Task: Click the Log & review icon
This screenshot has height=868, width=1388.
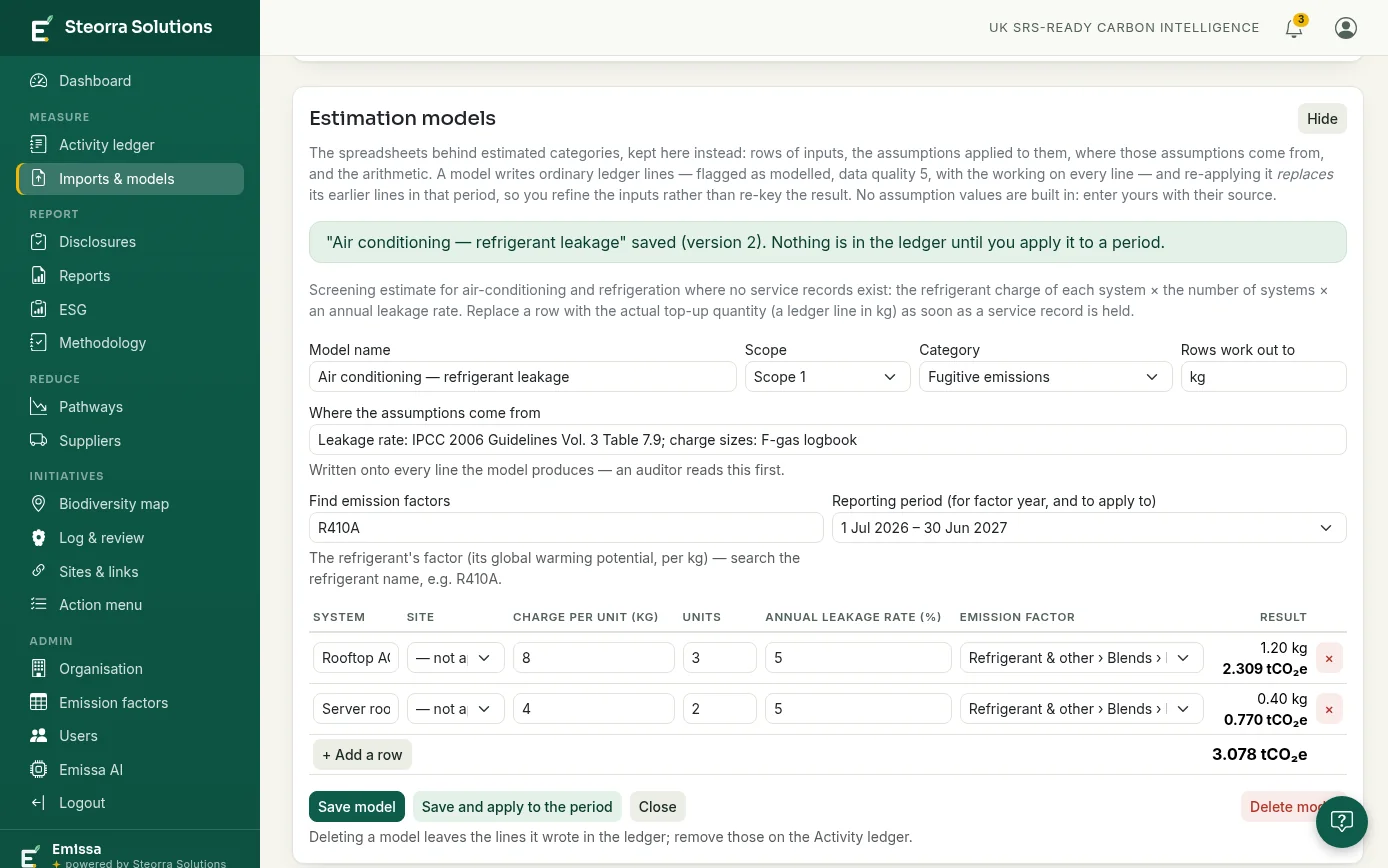Action: (x=39, y=538)
